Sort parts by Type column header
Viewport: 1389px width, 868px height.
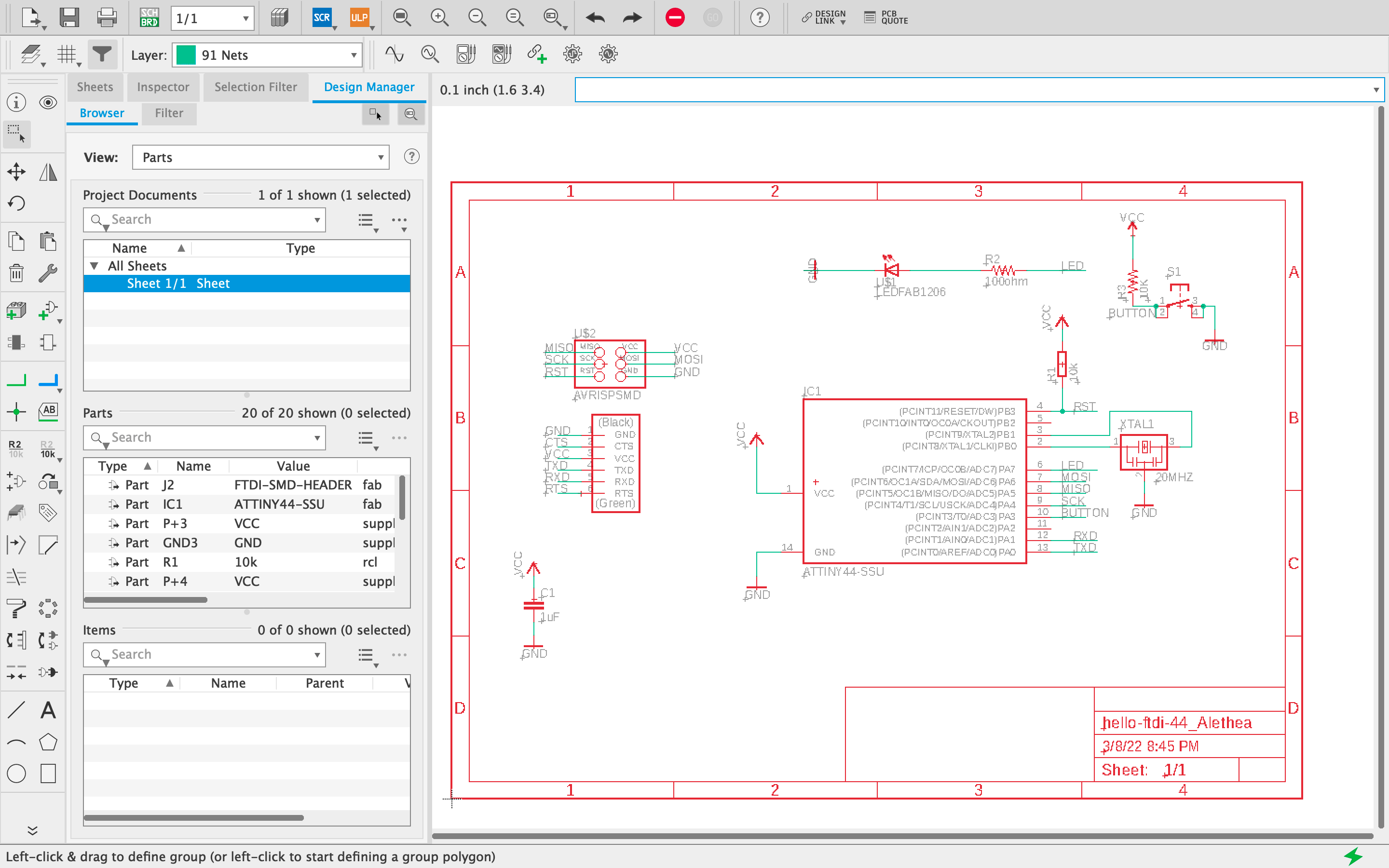pos(121,466)
